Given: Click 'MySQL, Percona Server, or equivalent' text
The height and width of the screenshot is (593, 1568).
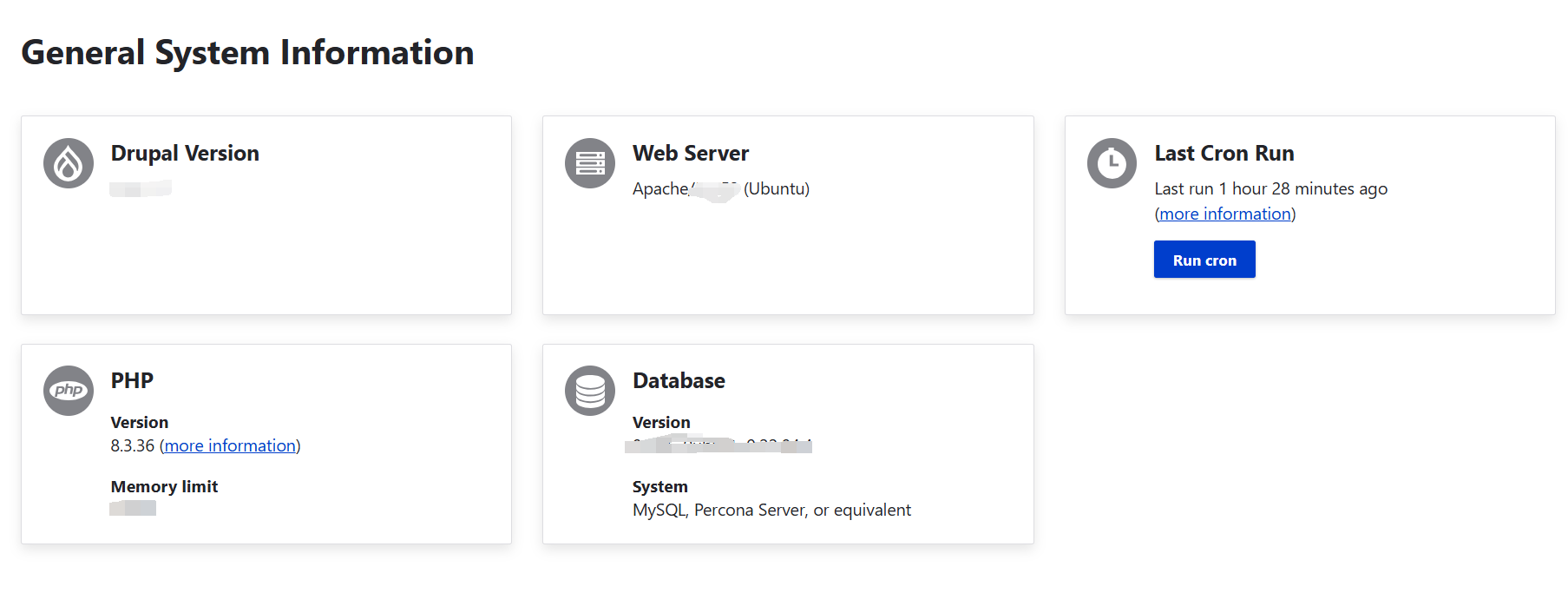Looking at the screenshot, I should pyautogui.click(x=771, y=511).
